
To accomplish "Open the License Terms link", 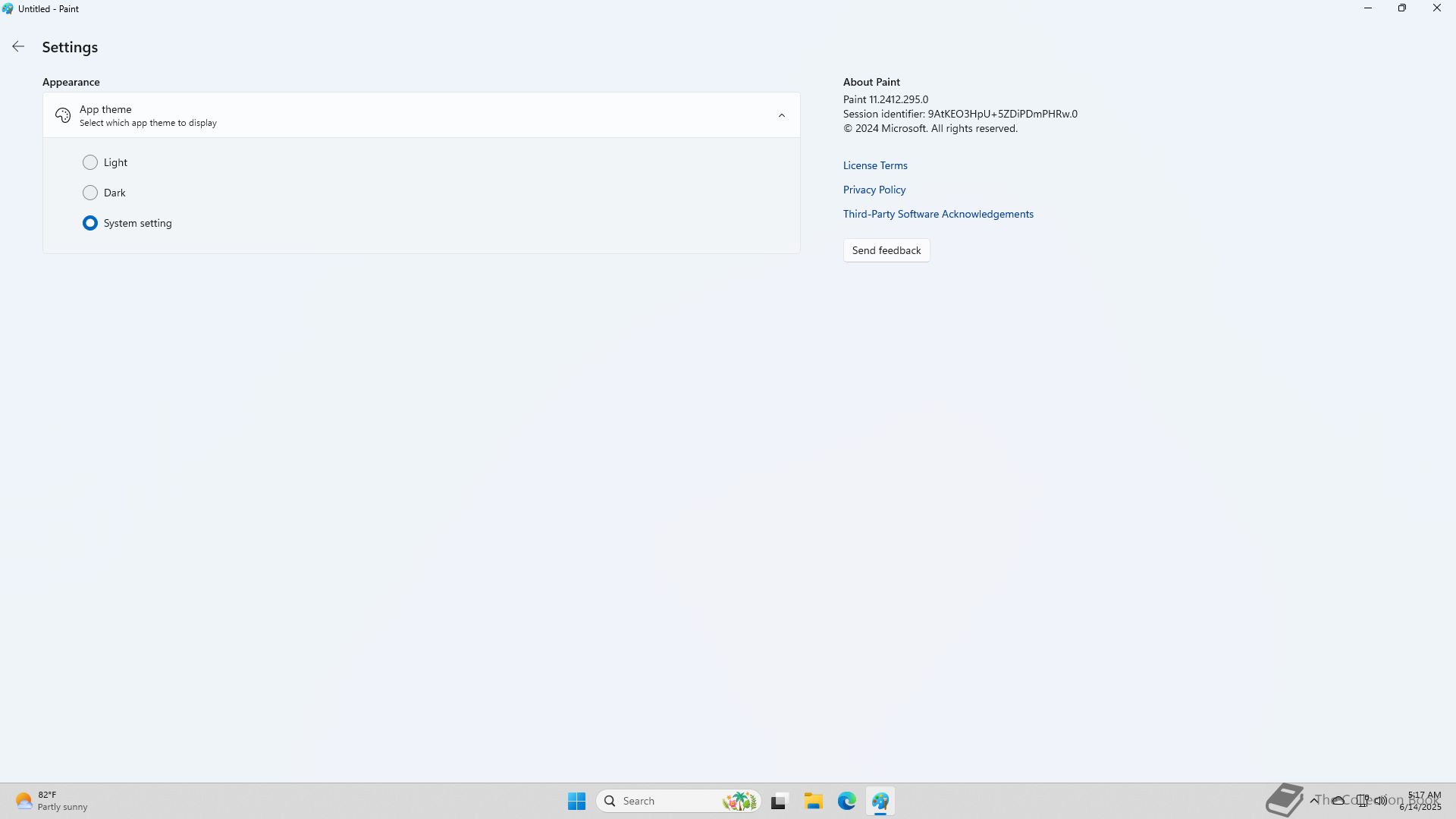I will 874,165.
